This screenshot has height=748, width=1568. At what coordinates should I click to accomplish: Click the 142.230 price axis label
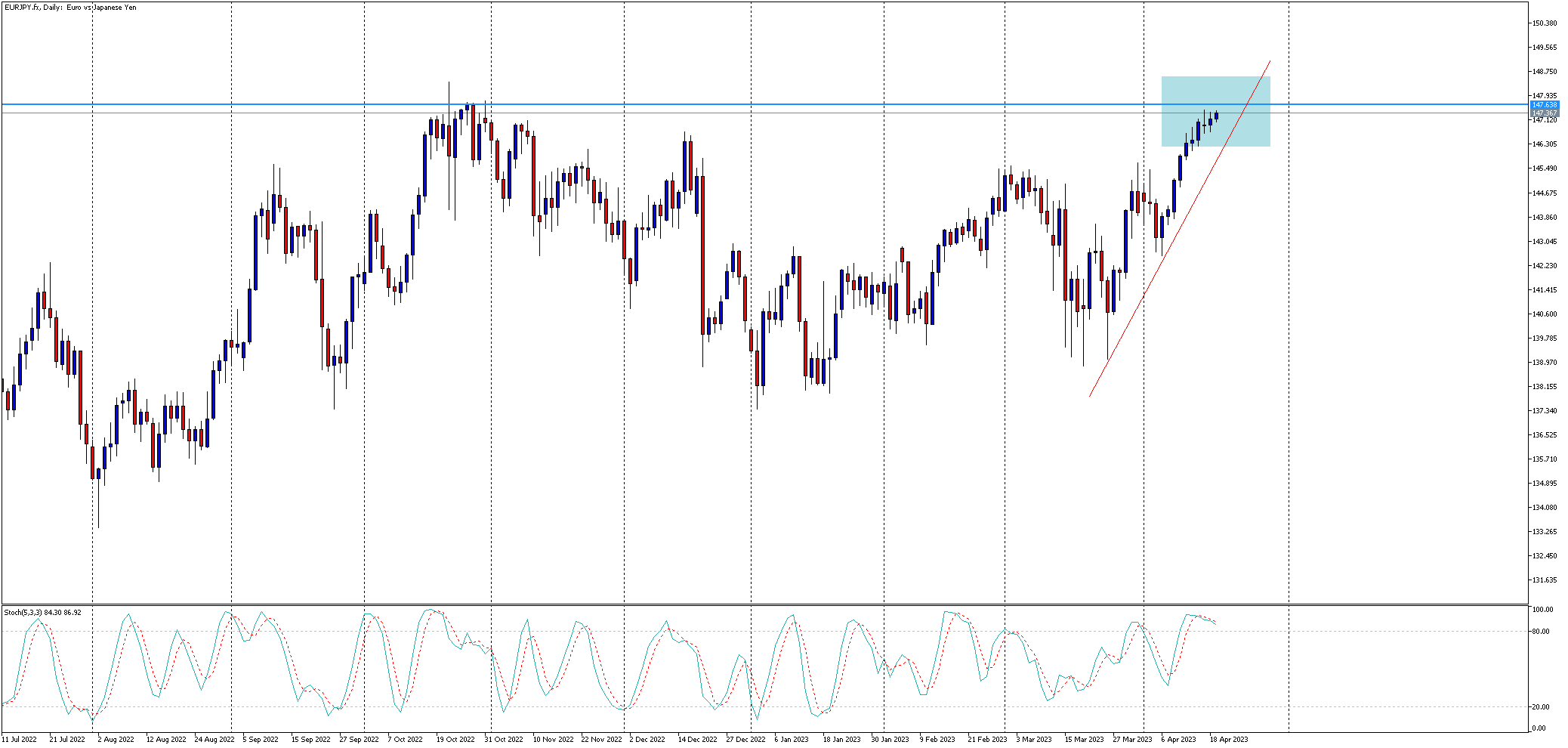(x=1544, y=266)
